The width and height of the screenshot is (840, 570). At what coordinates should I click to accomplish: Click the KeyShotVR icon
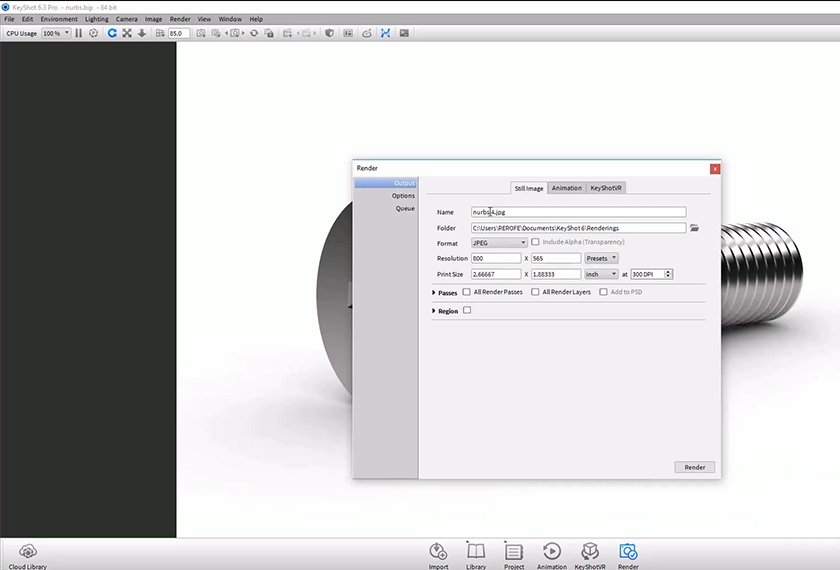[590, 551]
